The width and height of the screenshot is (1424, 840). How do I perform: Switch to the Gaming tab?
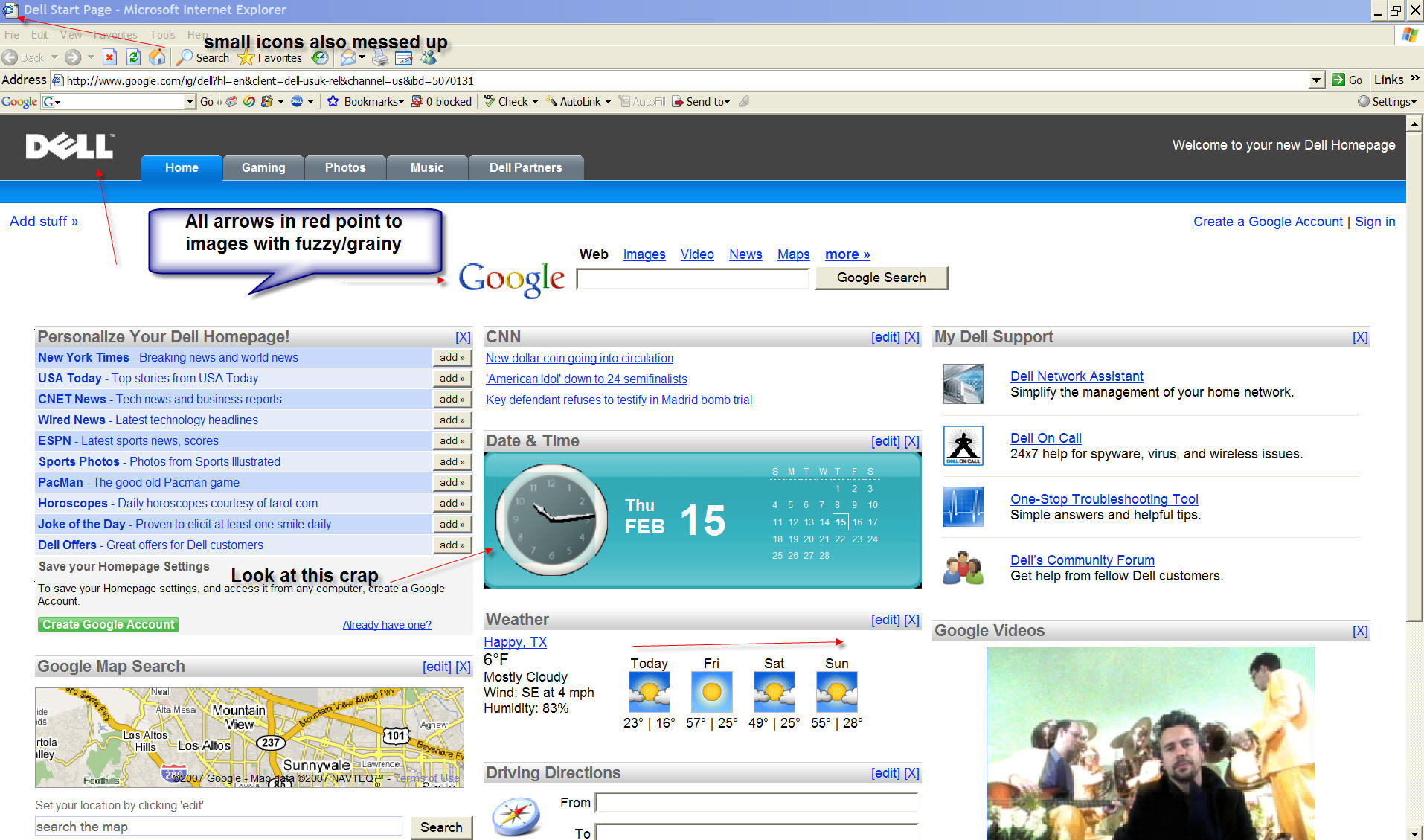[263, 167]
